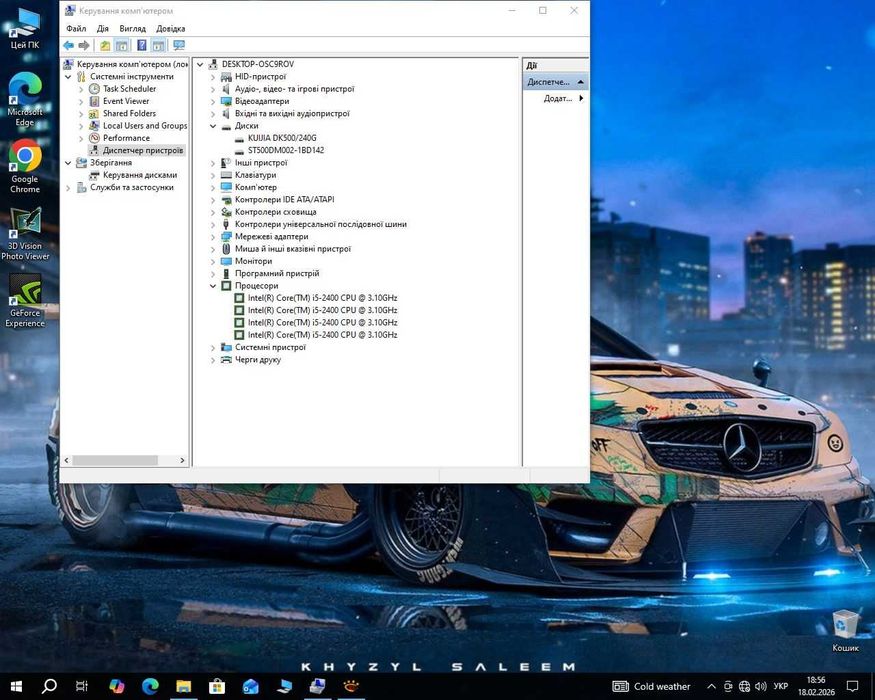Collapse the Диски device category
The image size is (875, 700).
point(213,126)
